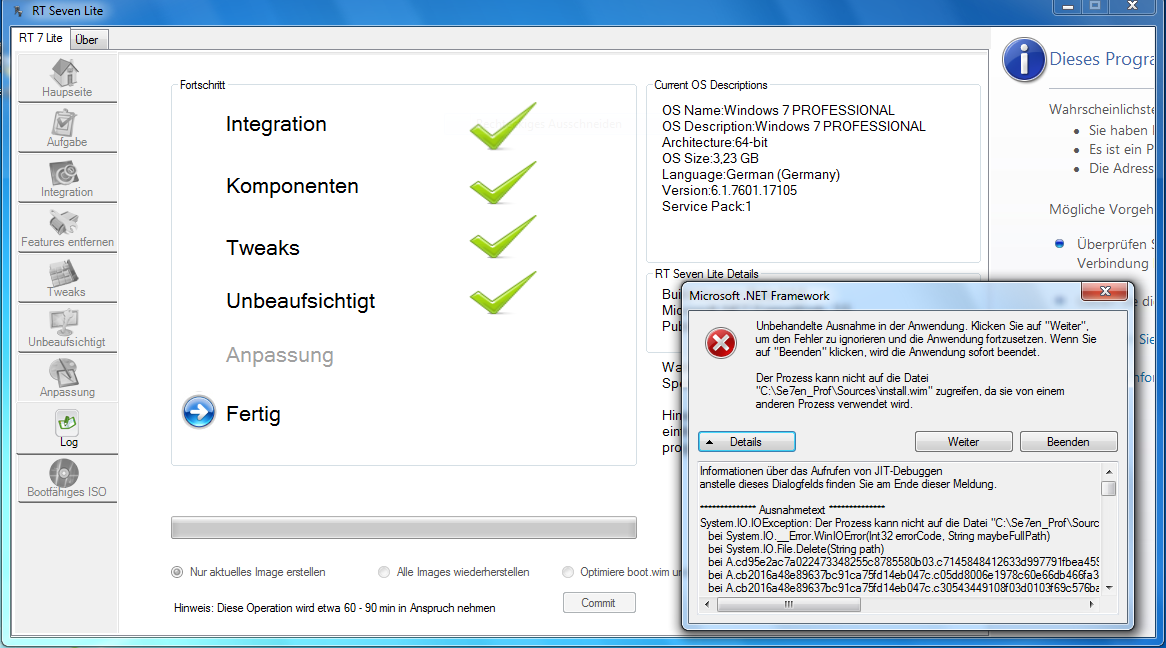
Task: Click 'Service Pack:1' text
Action: click(706, 207)
